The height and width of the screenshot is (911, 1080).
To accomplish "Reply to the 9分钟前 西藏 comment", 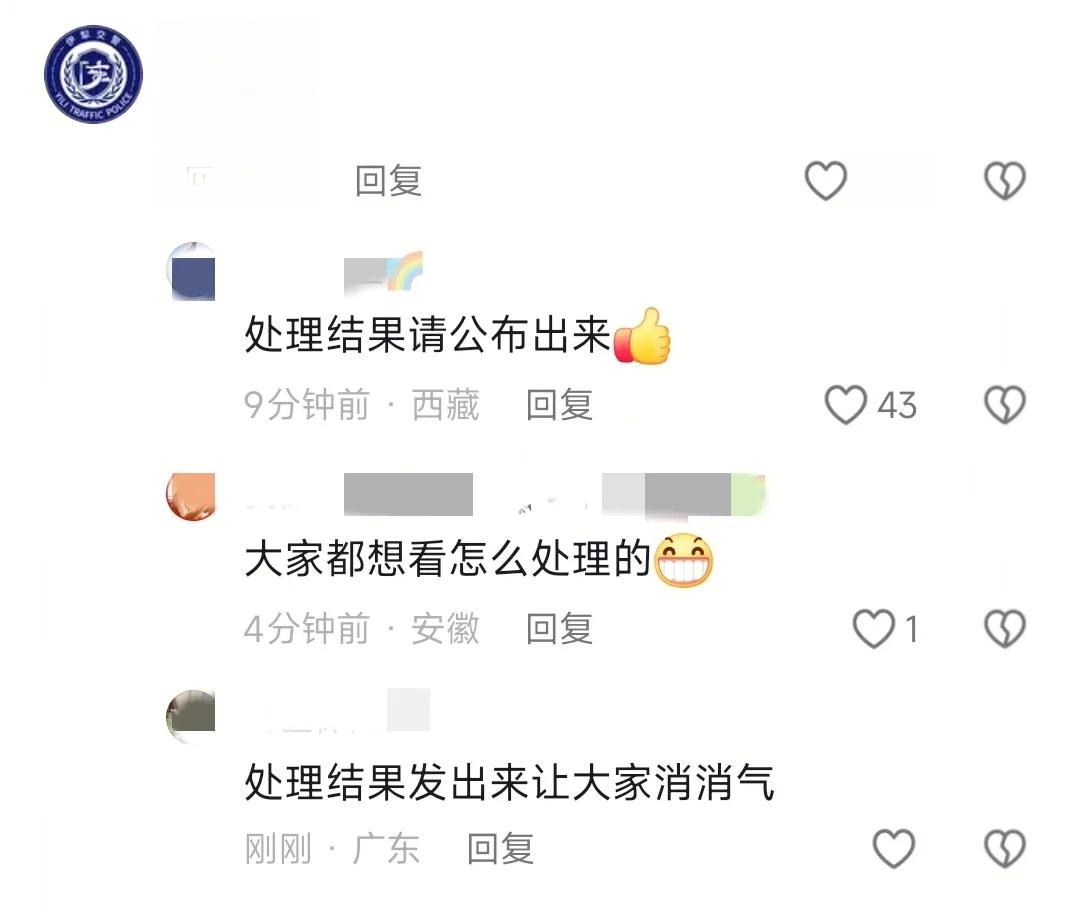I will 559,405.
